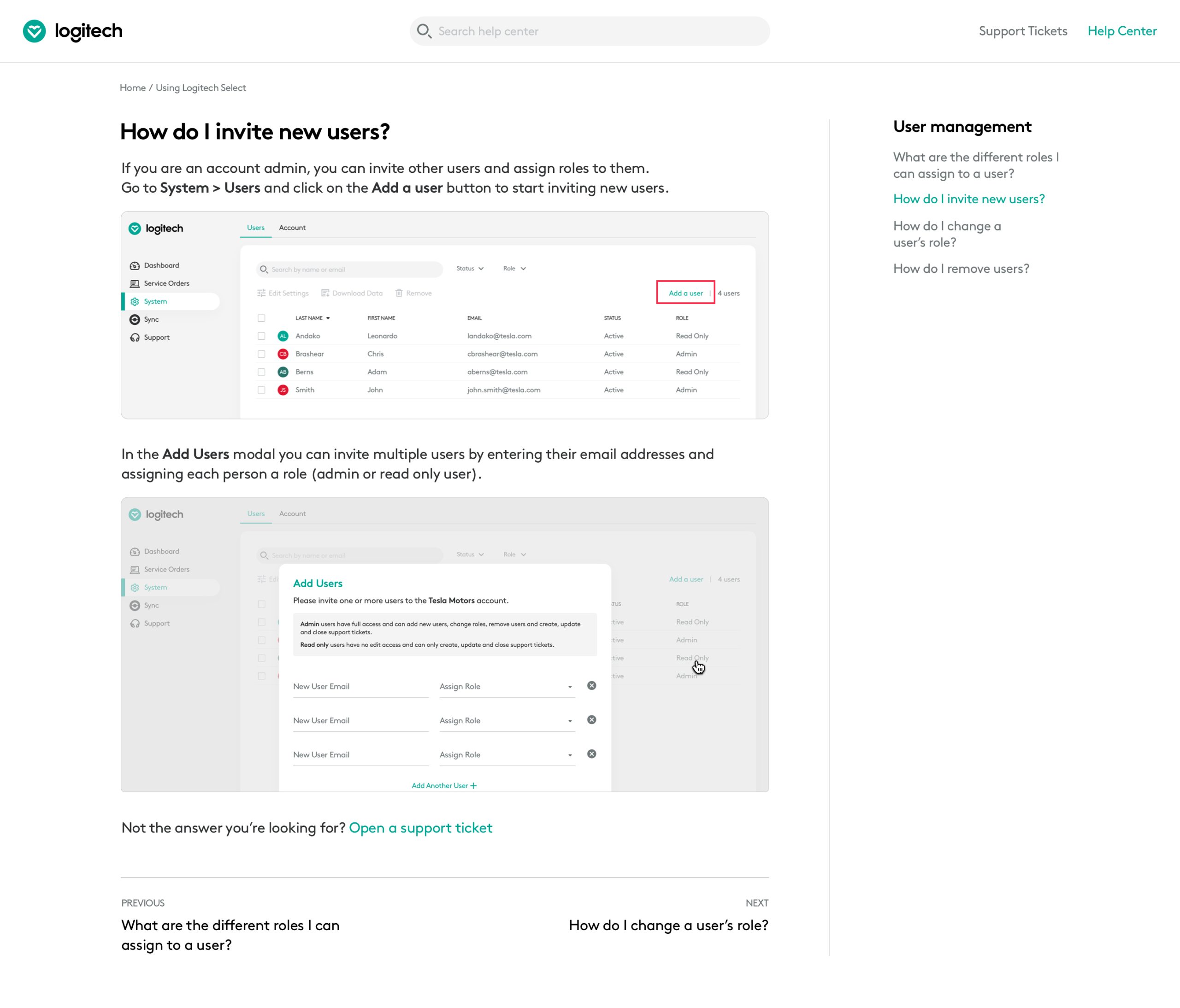Open the Status dropdown in first screenshot

click(470, 268)
